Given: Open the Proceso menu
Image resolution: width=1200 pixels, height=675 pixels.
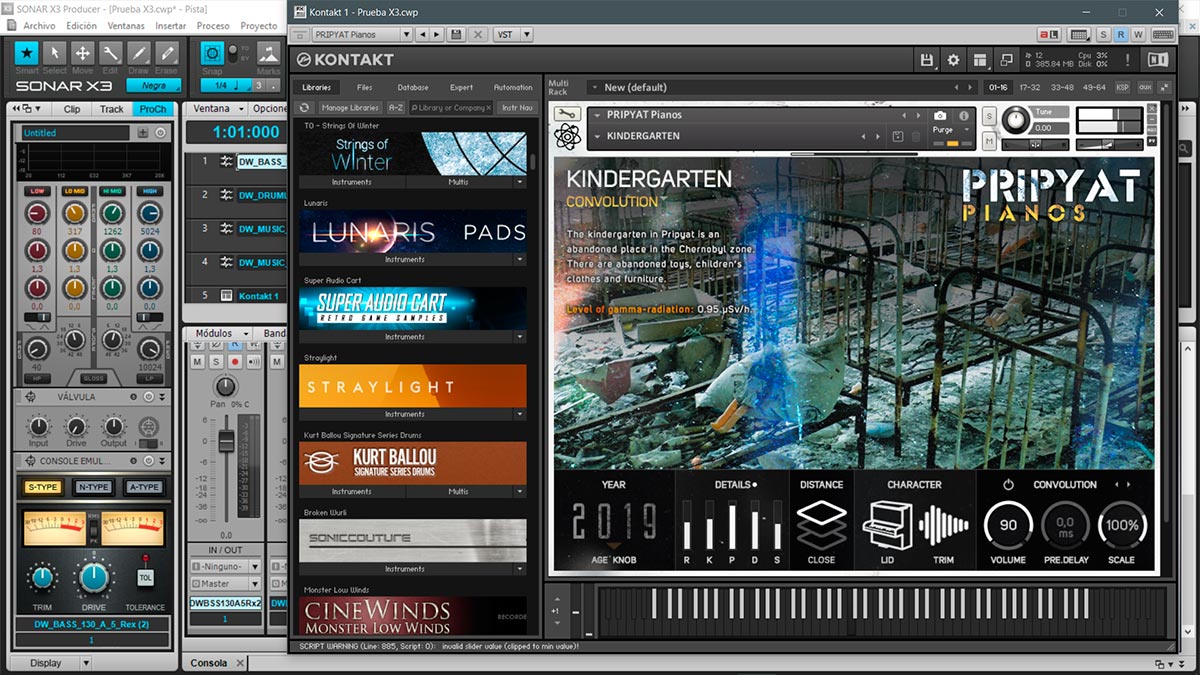Looking at the screenshot, I should coord(213,25).
